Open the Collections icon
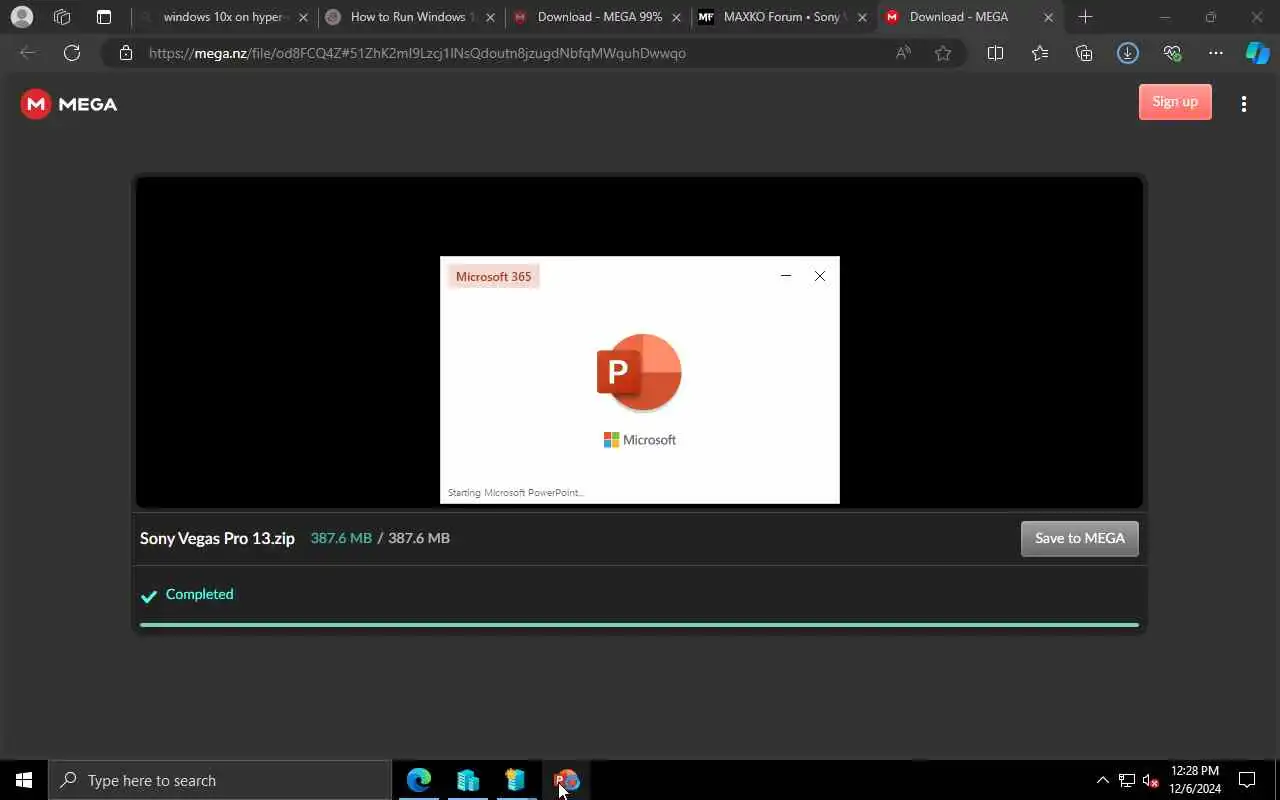Image resolution: width=1280 pixels, height=800 pixels. click(x=1084, y=53)
